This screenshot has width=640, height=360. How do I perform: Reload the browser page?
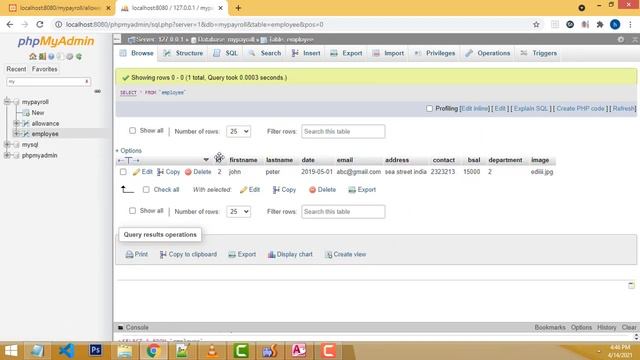click(40, 24)
